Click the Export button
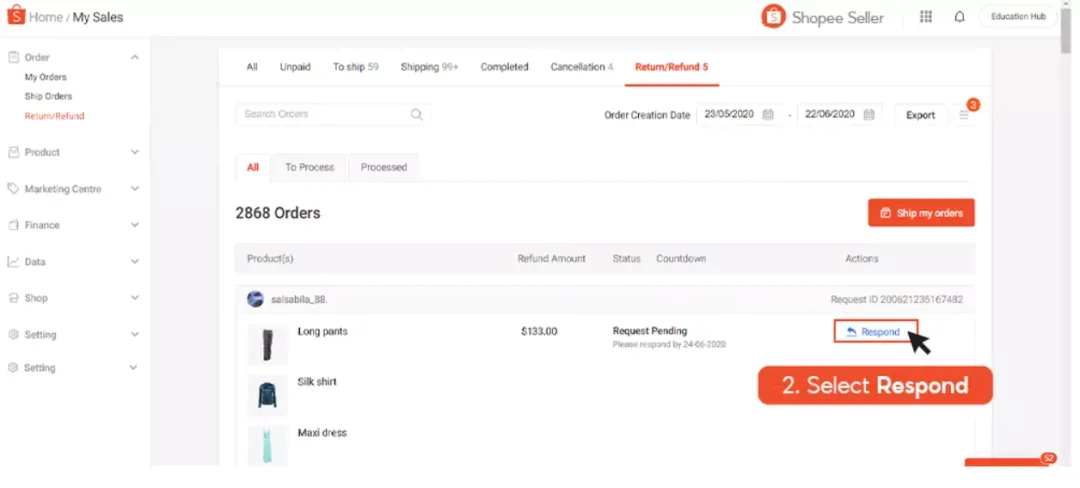Image resolution: width=1080 pixels, height=488 pixels. coord(920,115)
